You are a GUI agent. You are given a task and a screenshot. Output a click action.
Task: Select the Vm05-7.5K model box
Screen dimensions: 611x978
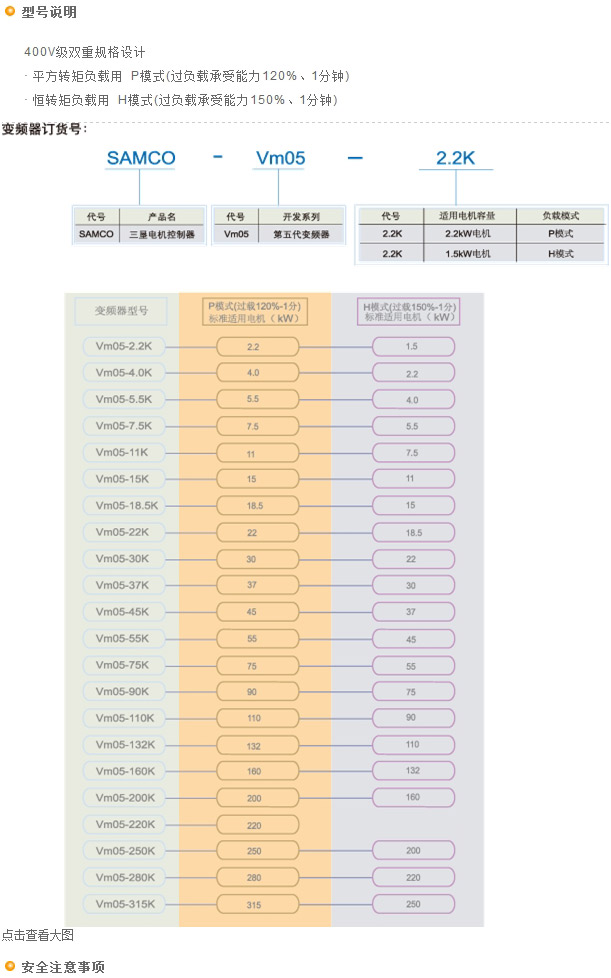tap(123, 426)
